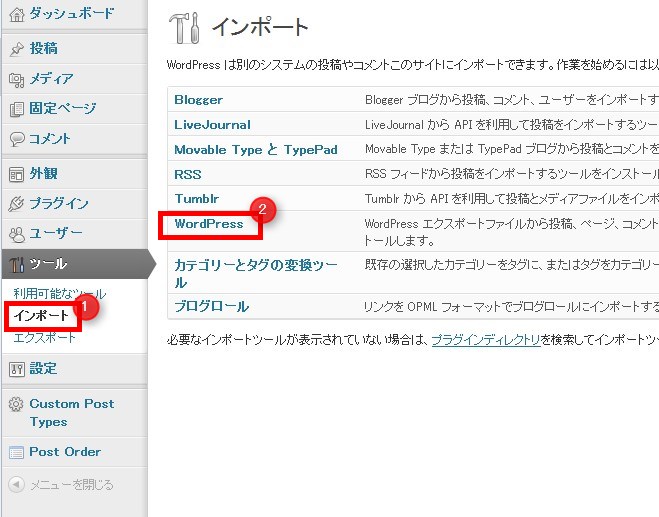The height and width of the screenshot is (517, 659).
Task: Click the Blogger row description text
Action: [511, 100]
